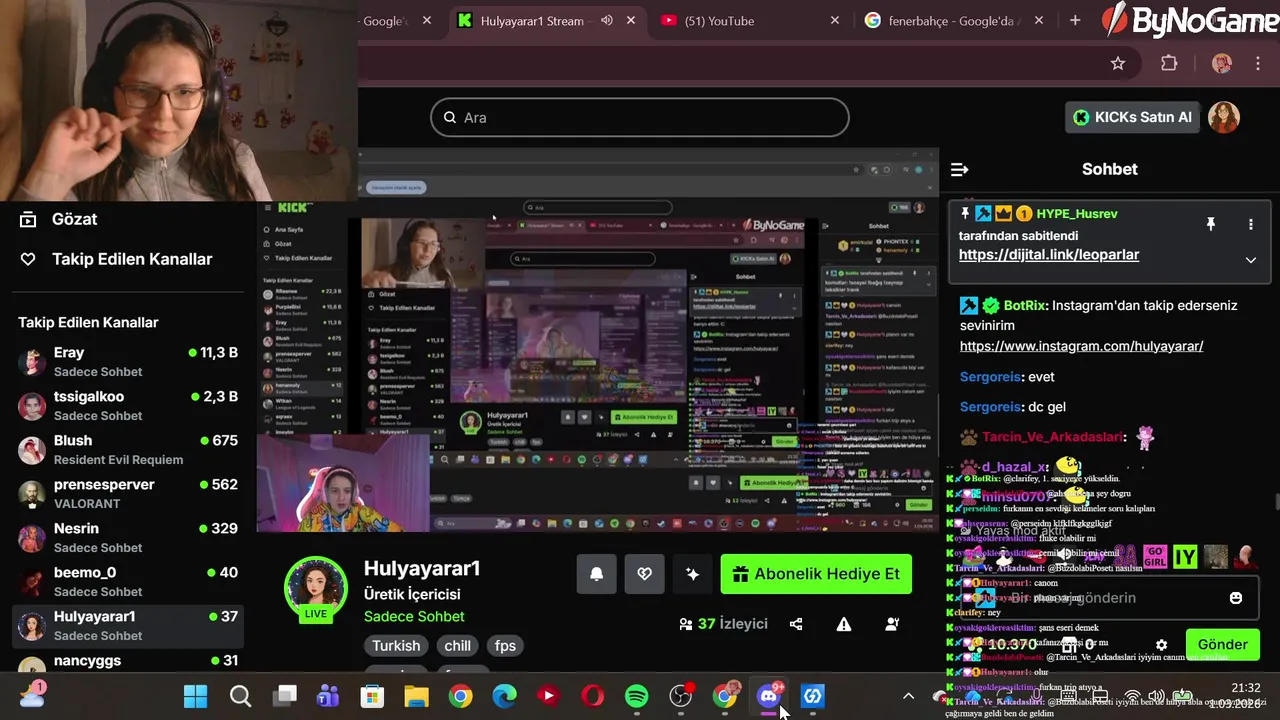Click Sergoreis's username on "dc gel" message

pyautogui.click(x=990, y=407)
